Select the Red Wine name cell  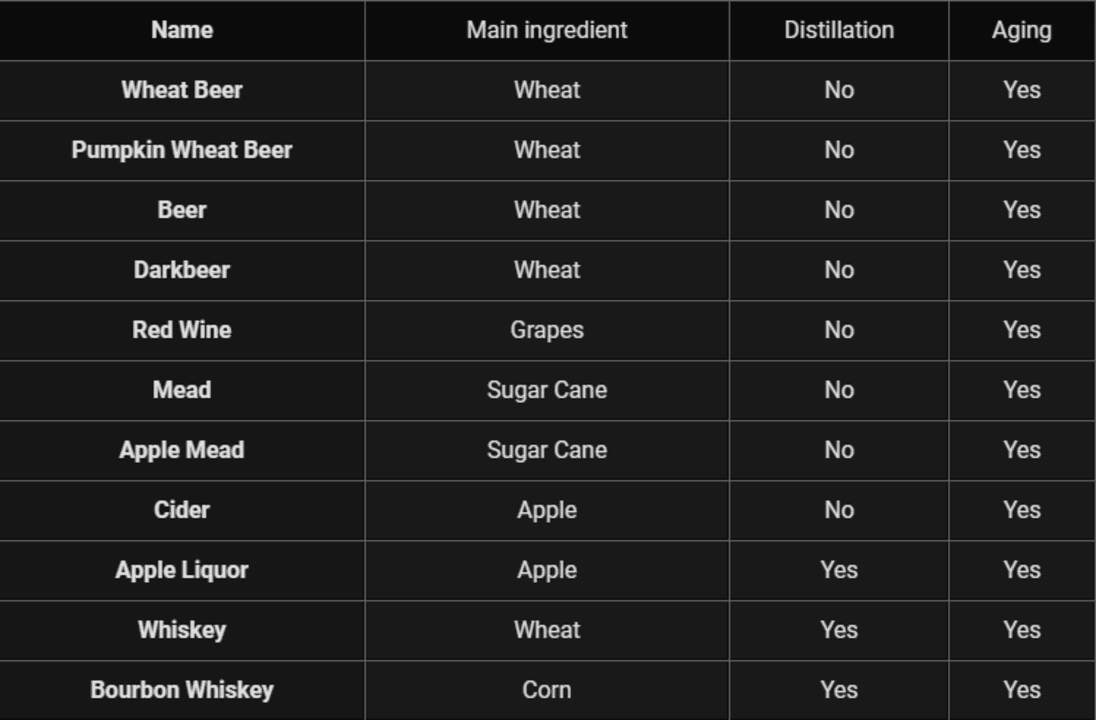tap(182, 331)
